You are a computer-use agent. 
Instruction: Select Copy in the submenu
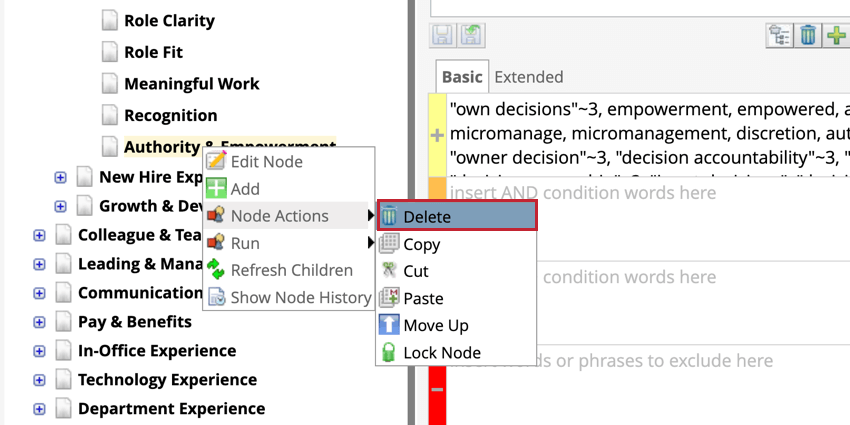(x=421, y=244)
